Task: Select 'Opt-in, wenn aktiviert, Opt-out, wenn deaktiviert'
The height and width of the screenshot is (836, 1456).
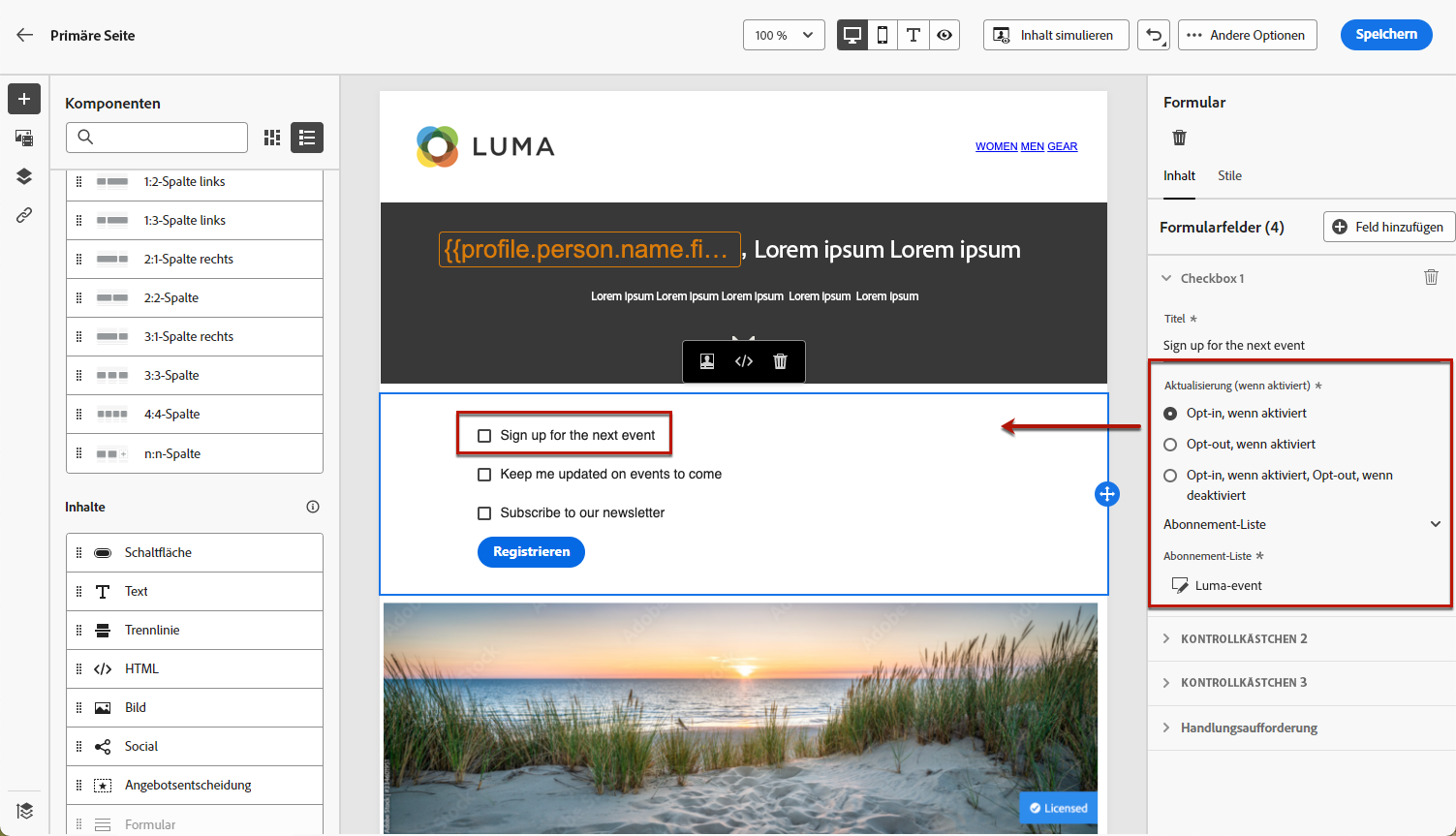Action: [1170, 476]
